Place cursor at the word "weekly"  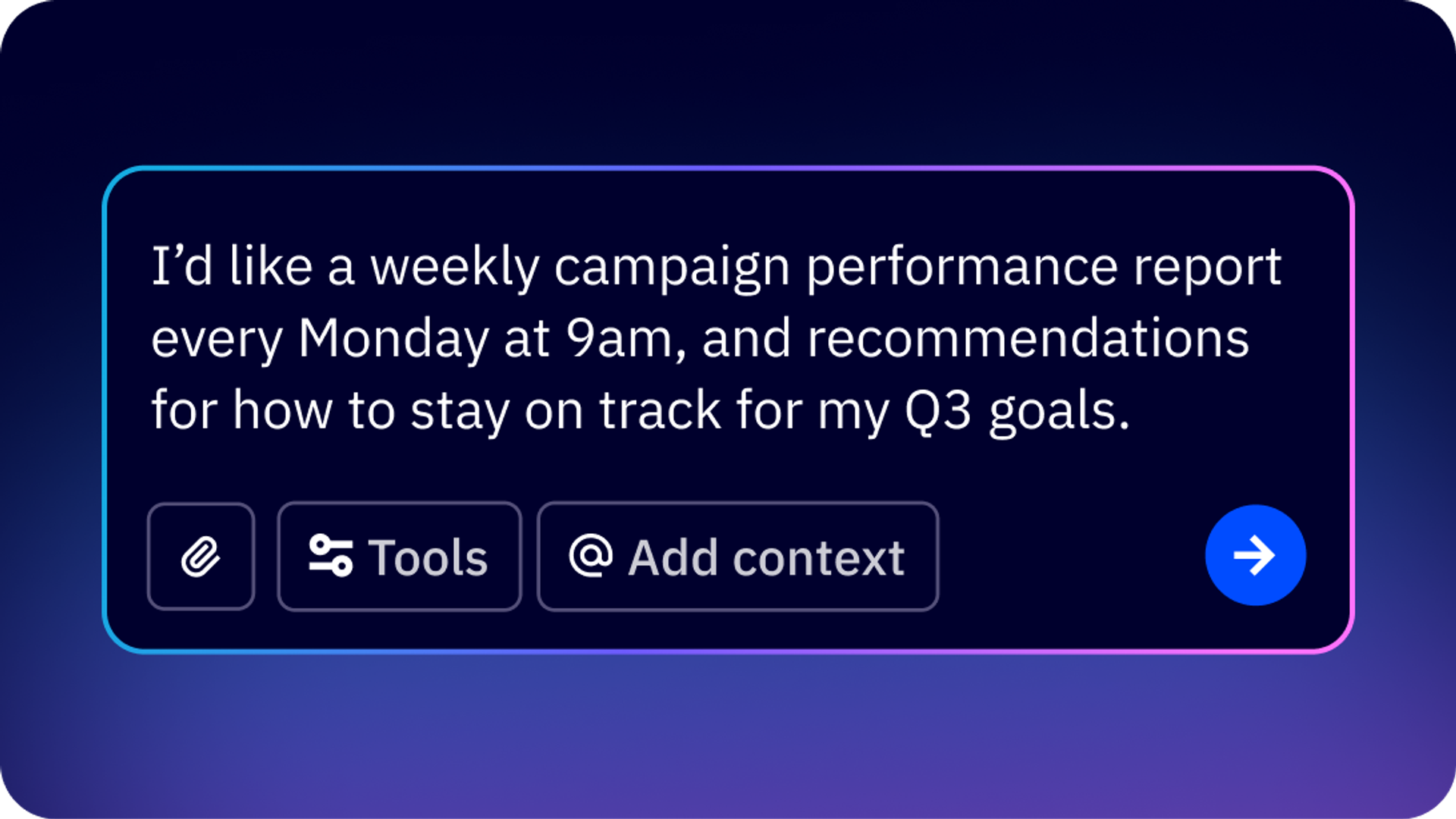point(454,268)
